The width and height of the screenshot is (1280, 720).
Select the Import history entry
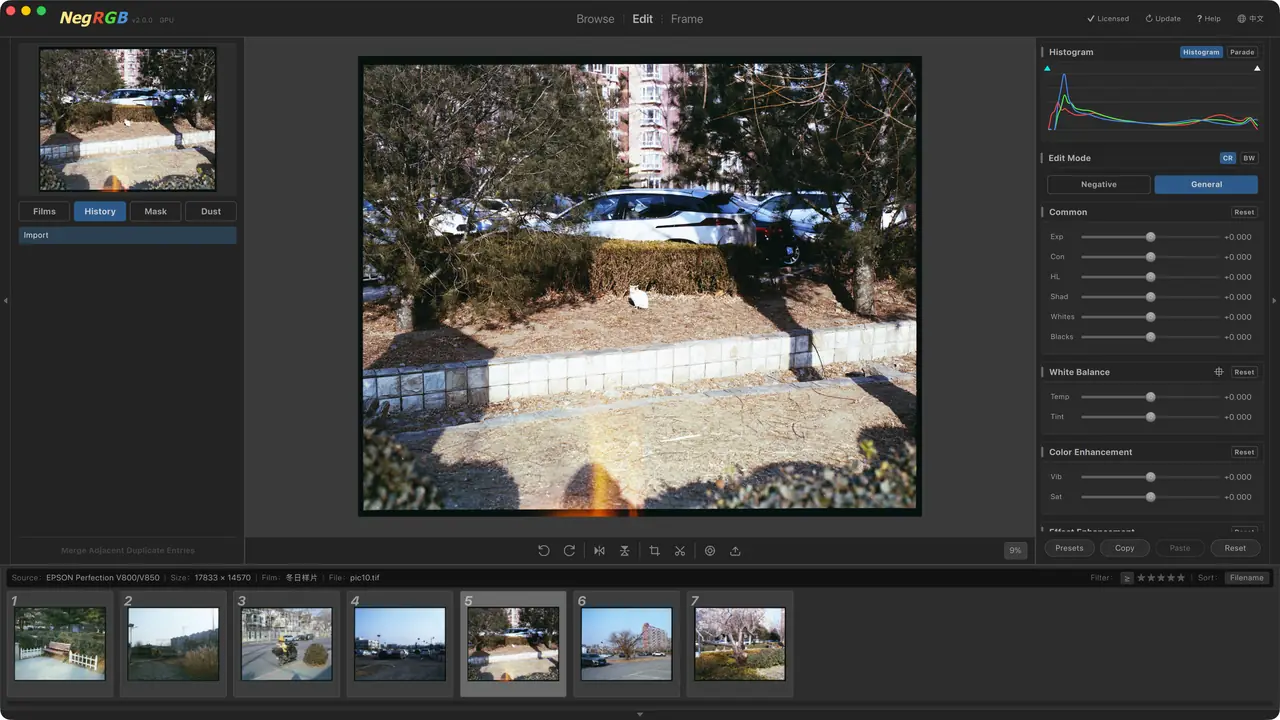(128, 235)
